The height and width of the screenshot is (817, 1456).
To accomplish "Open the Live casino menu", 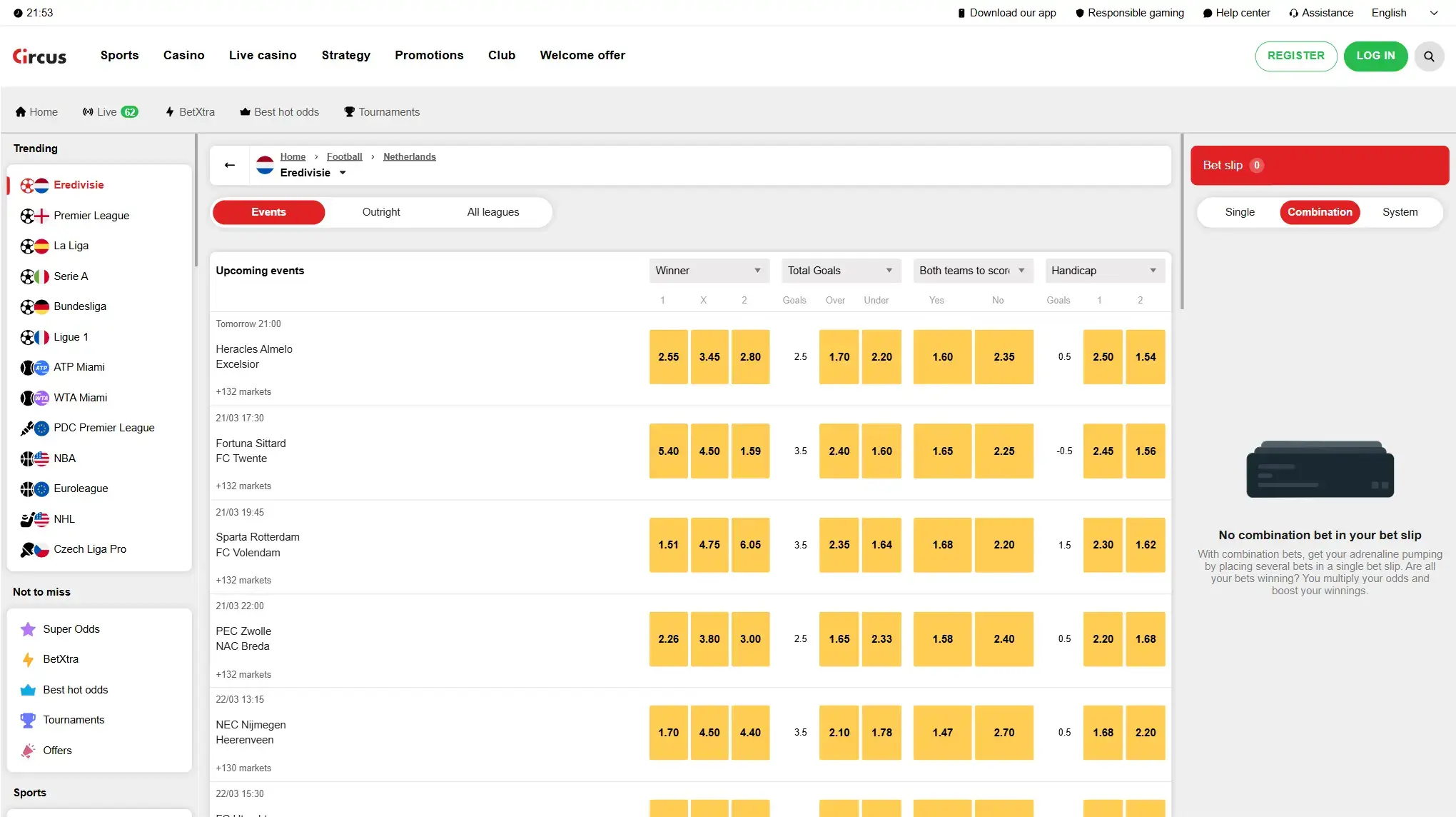I will (x=263, y=55).
